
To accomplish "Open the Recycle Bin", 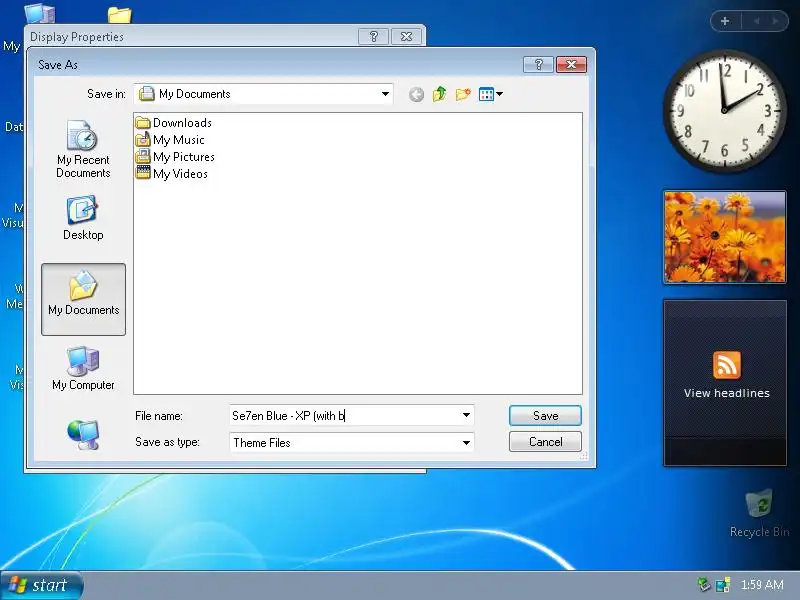I will 759,512.
